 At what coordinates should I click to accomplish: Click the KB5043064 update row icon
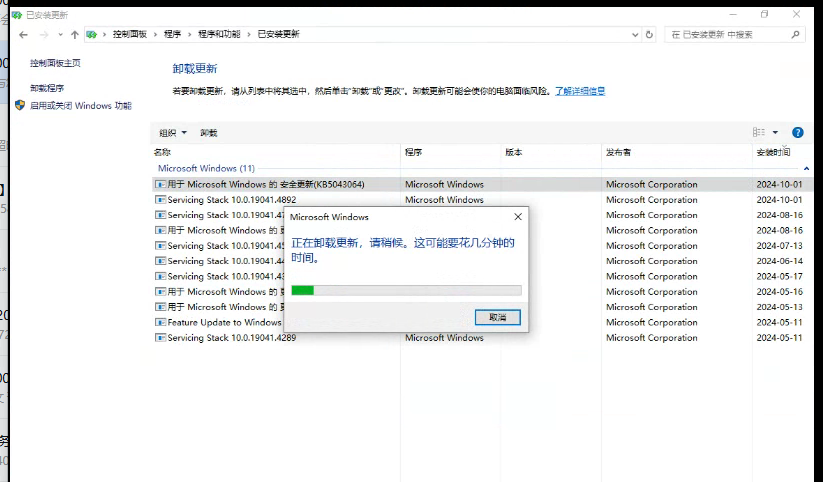(x=160, y=185)
